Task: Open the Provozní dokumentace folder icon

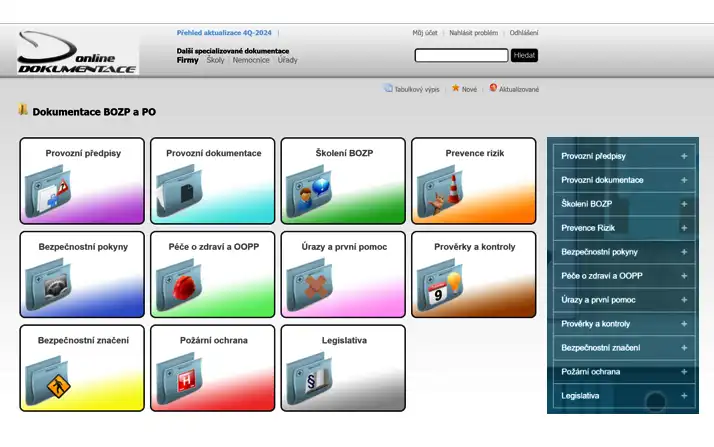Action: pos(178,192)
